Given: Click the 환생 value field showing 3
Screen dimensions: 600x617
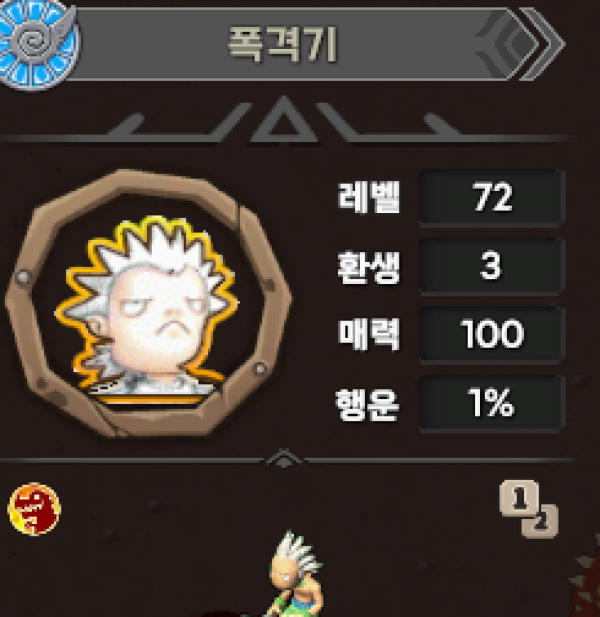Looking at the screenshot, I should (492, 266).
